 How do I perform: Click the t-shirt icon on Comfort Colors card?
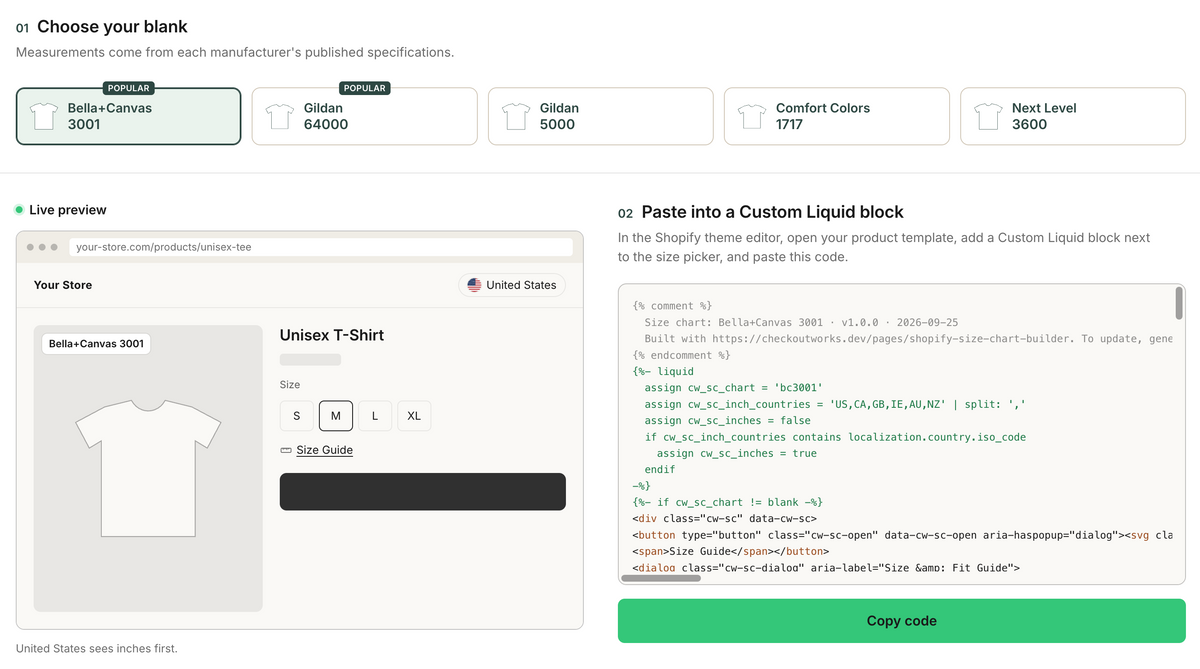click(752, 117)
